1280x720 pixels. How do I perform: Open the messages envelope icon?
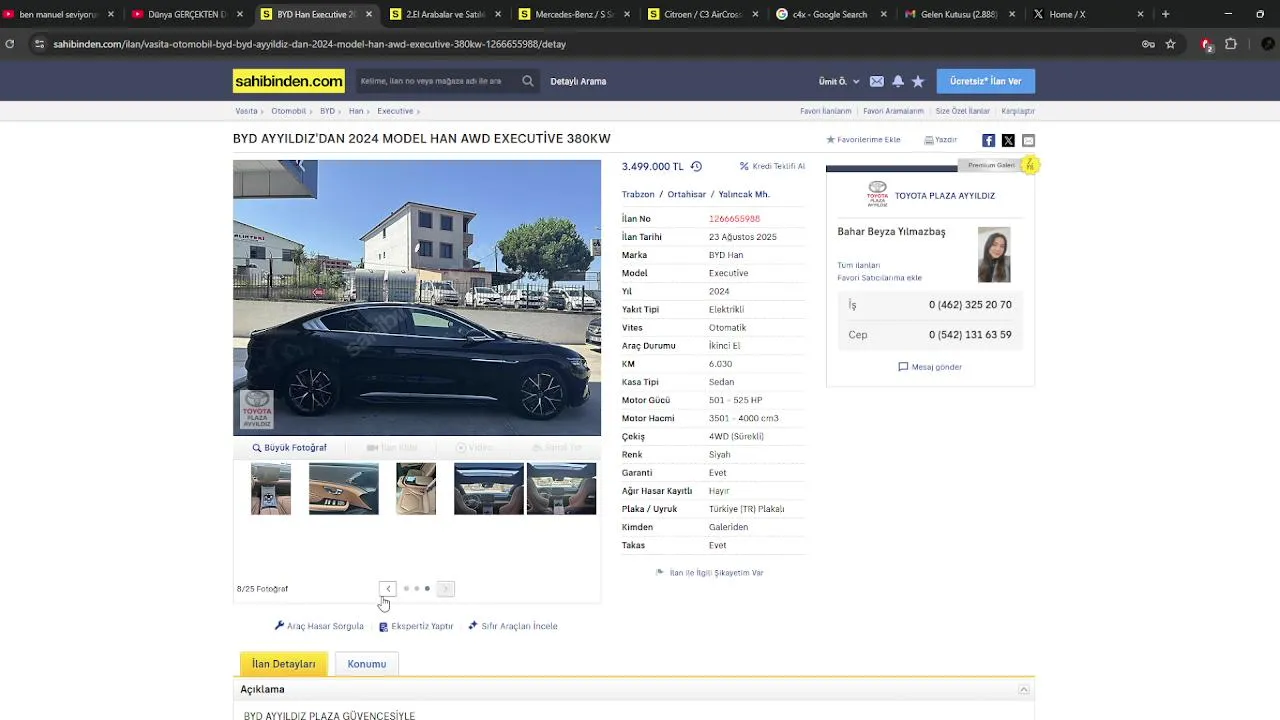pos(877,81)
